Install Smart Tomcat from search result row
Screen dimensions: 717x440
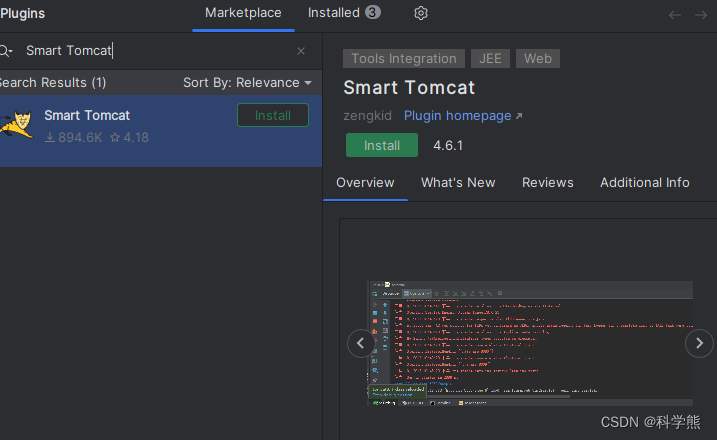coord(273,115)
